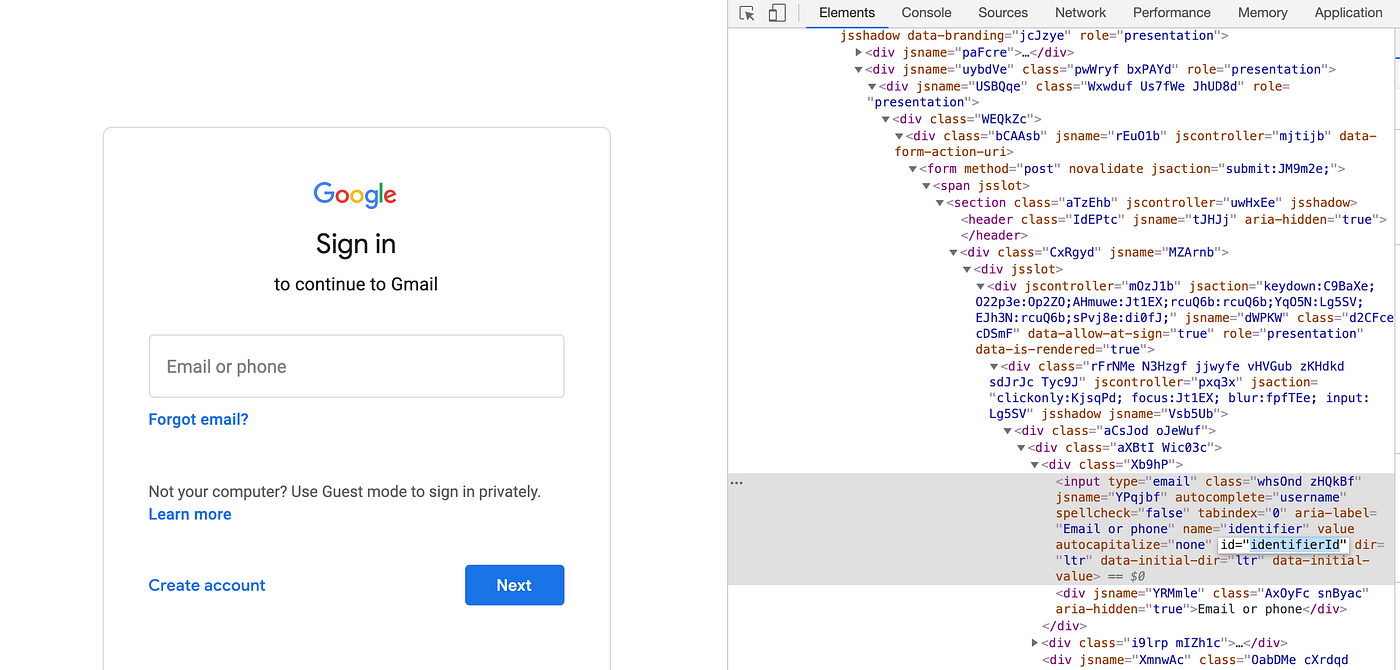Collapse the span jsslot node
This screenshot has width=1400, height=670.
pos(925,185)
